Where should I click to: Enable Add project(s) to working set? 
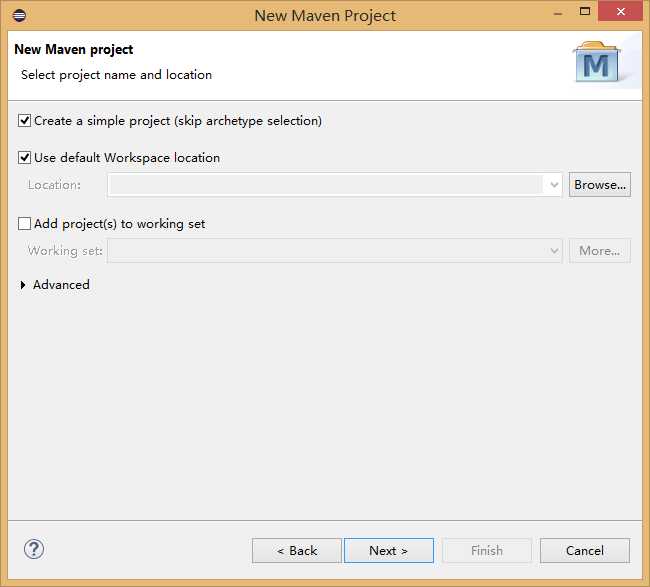[24, 224]
